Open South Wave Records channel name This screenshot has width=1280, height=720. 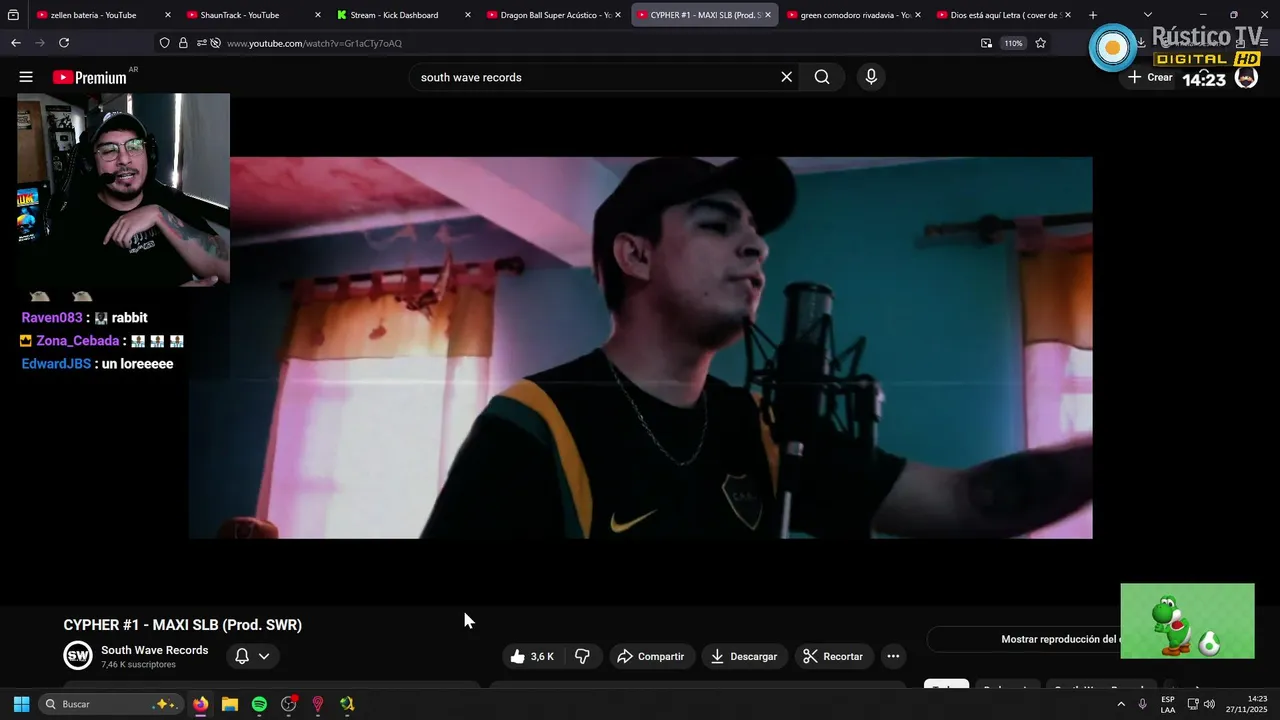pyautogui.click(x=155, y=650)
